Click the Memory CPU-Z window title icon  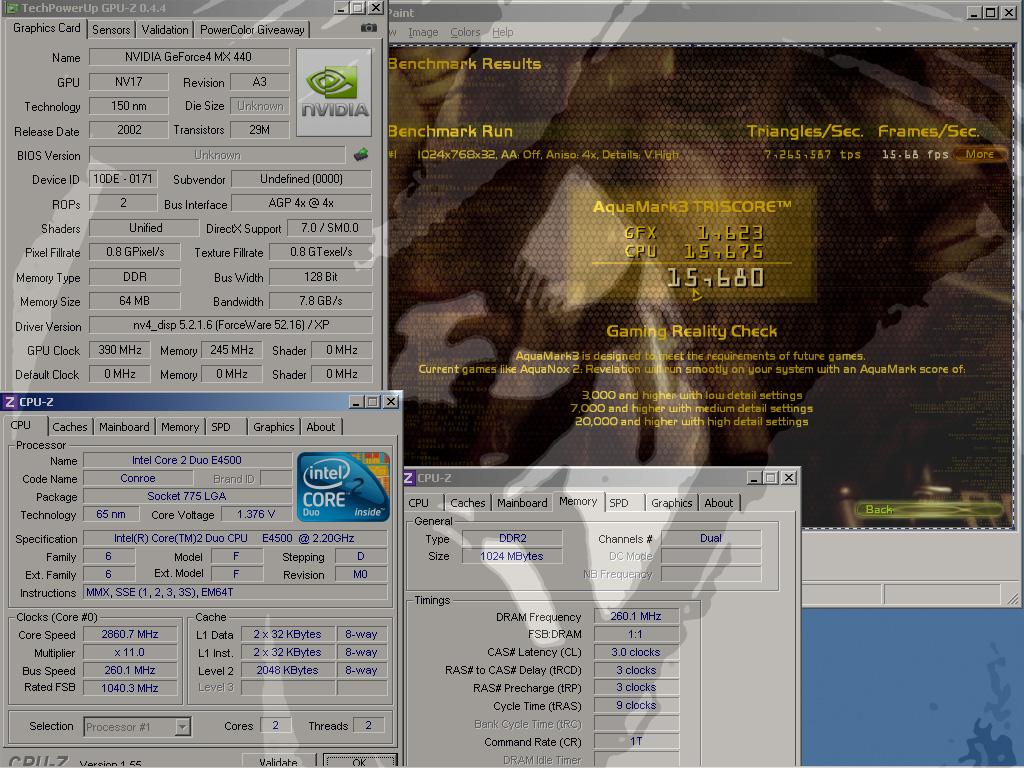tap(409, 478)
